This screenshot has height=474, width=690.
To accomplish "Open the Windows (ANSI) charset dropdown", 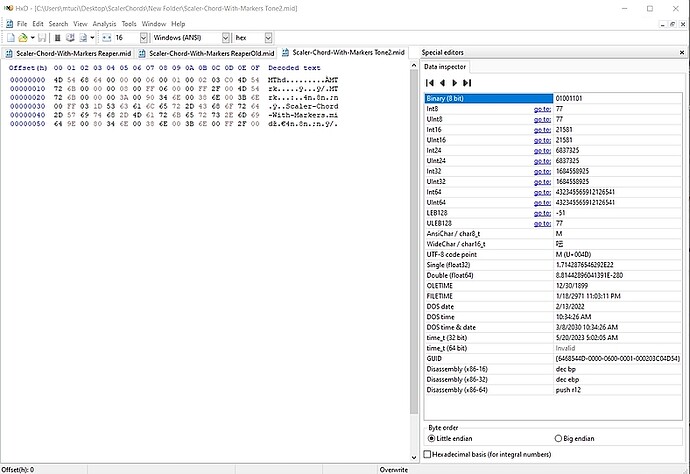I will click(226, 38).
